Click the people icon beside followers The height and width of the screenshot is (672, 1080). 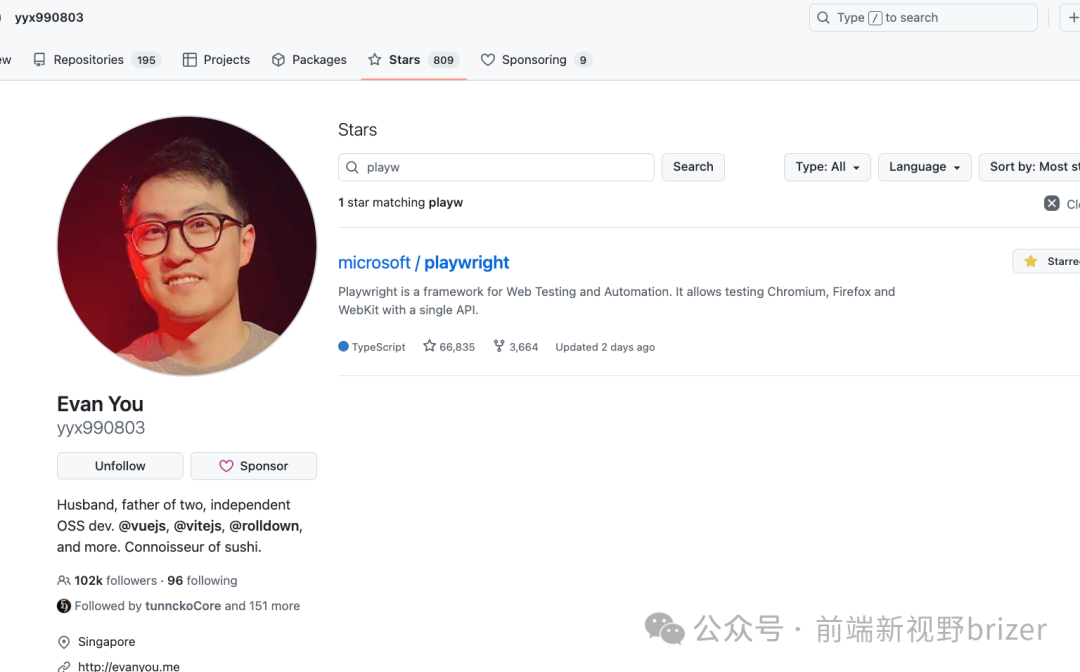point(63,580)
